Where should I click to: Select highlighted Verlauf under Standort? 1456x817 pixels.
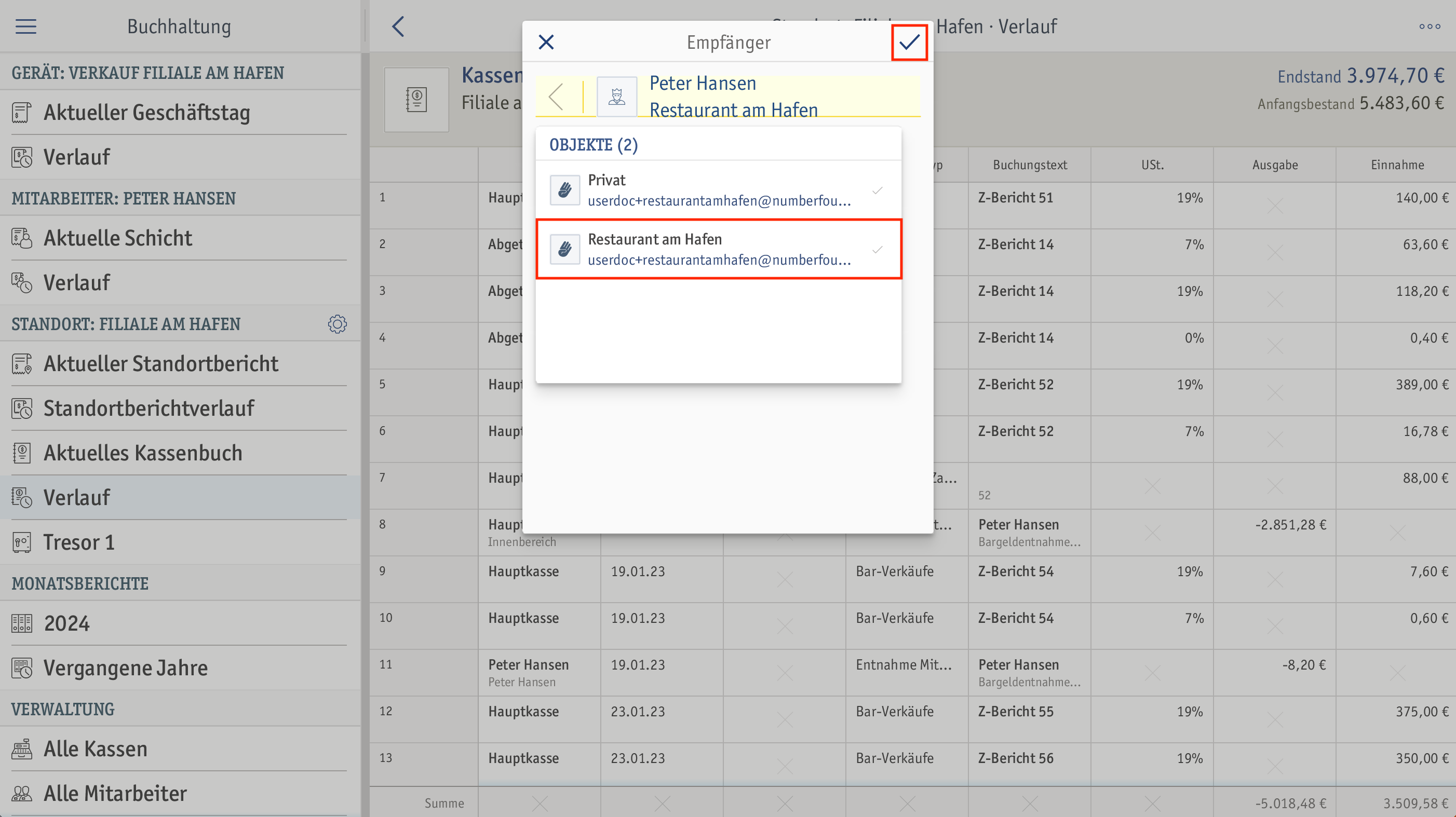(180, 498)
